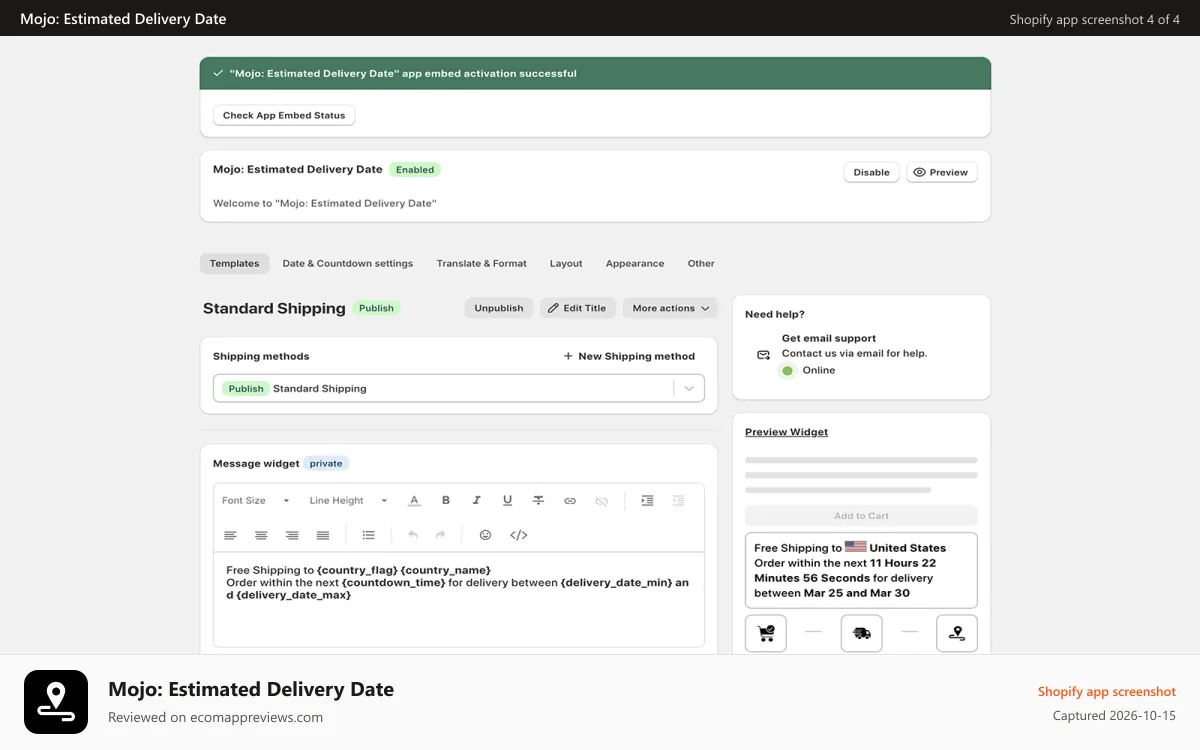Unpublish the Standard Shipping template
1200x750 pixels.
(x=499, y=308)
